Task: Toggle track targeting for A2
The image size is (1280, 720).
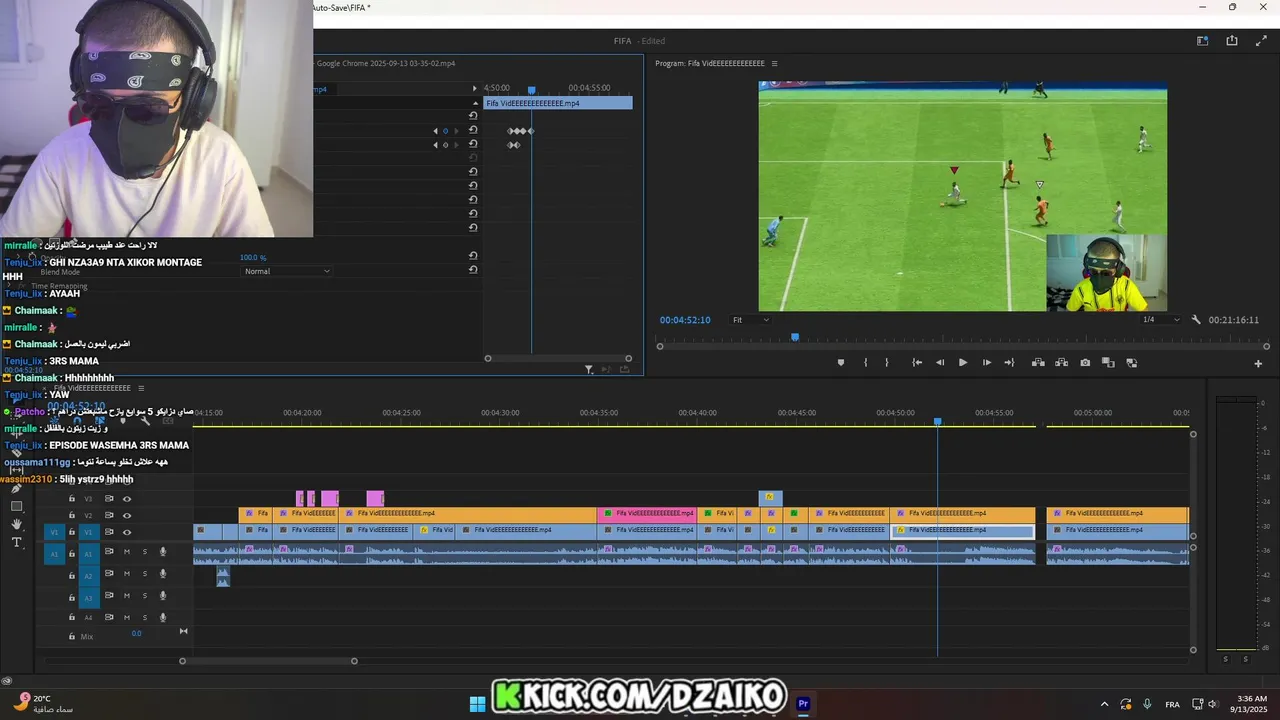Action: pos(88,575)
